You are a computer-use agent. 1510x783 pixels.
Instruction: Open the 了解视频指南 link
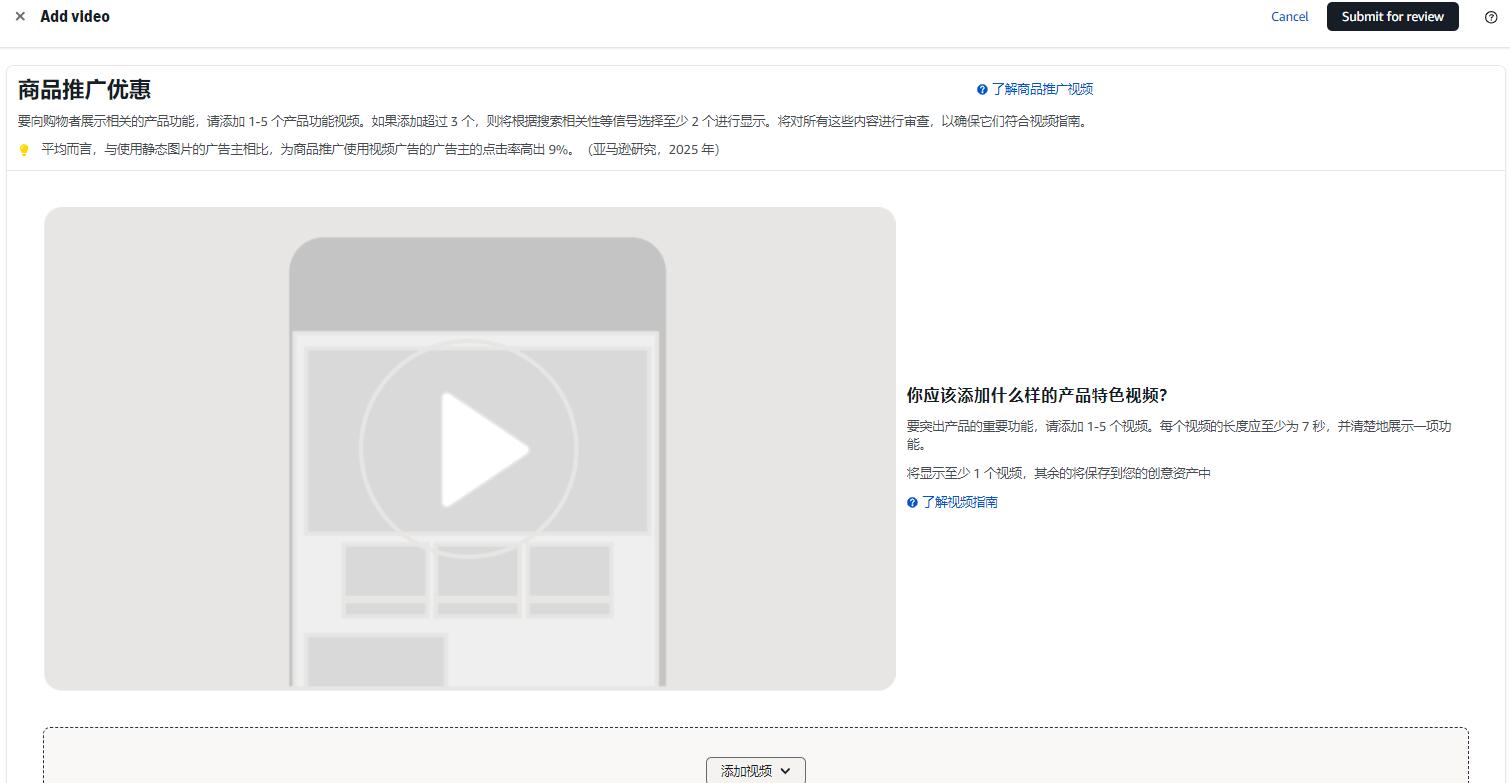coord(959,502)
